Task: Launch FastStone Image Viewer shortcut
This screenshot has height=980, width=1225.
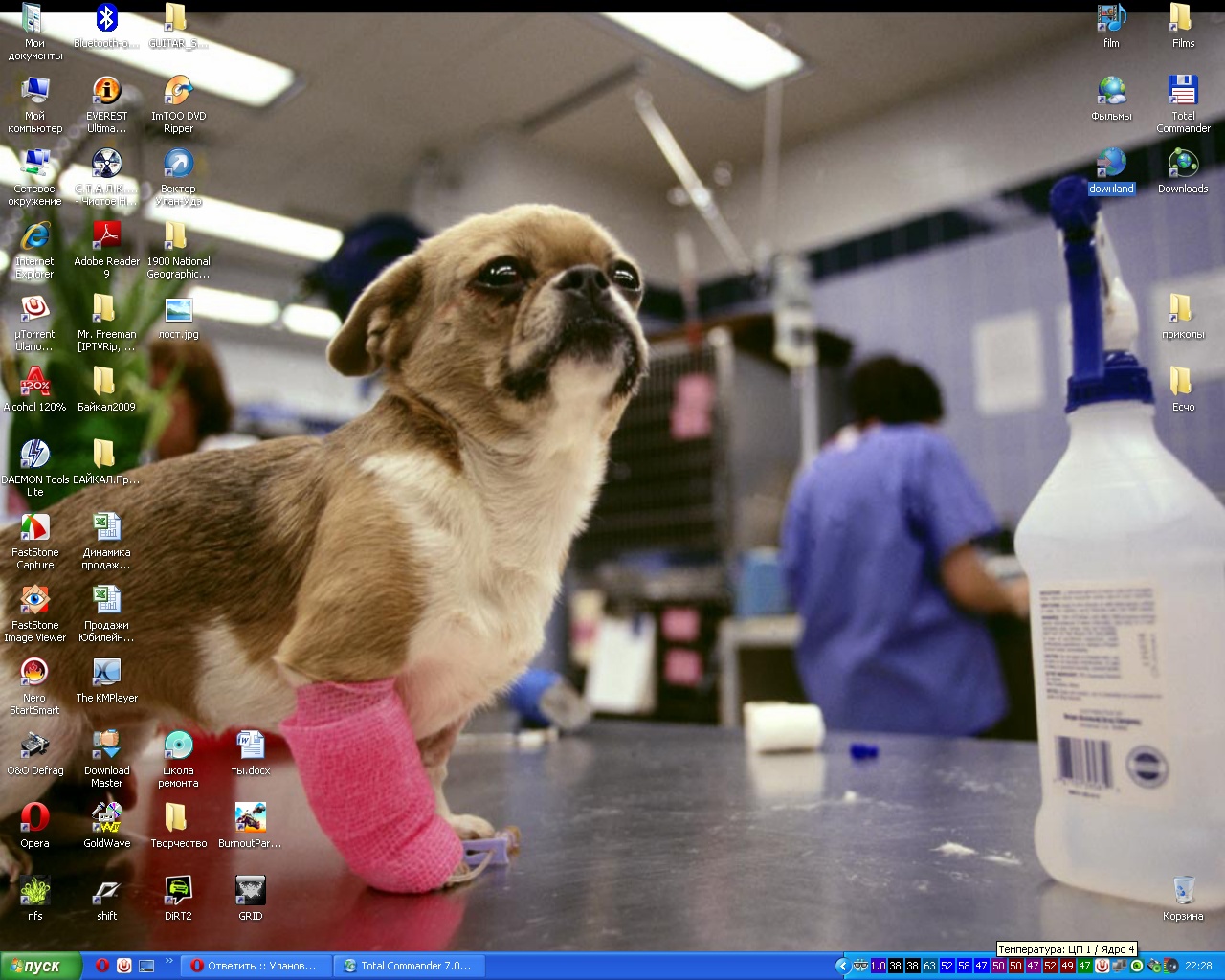Action: [34, 613]
